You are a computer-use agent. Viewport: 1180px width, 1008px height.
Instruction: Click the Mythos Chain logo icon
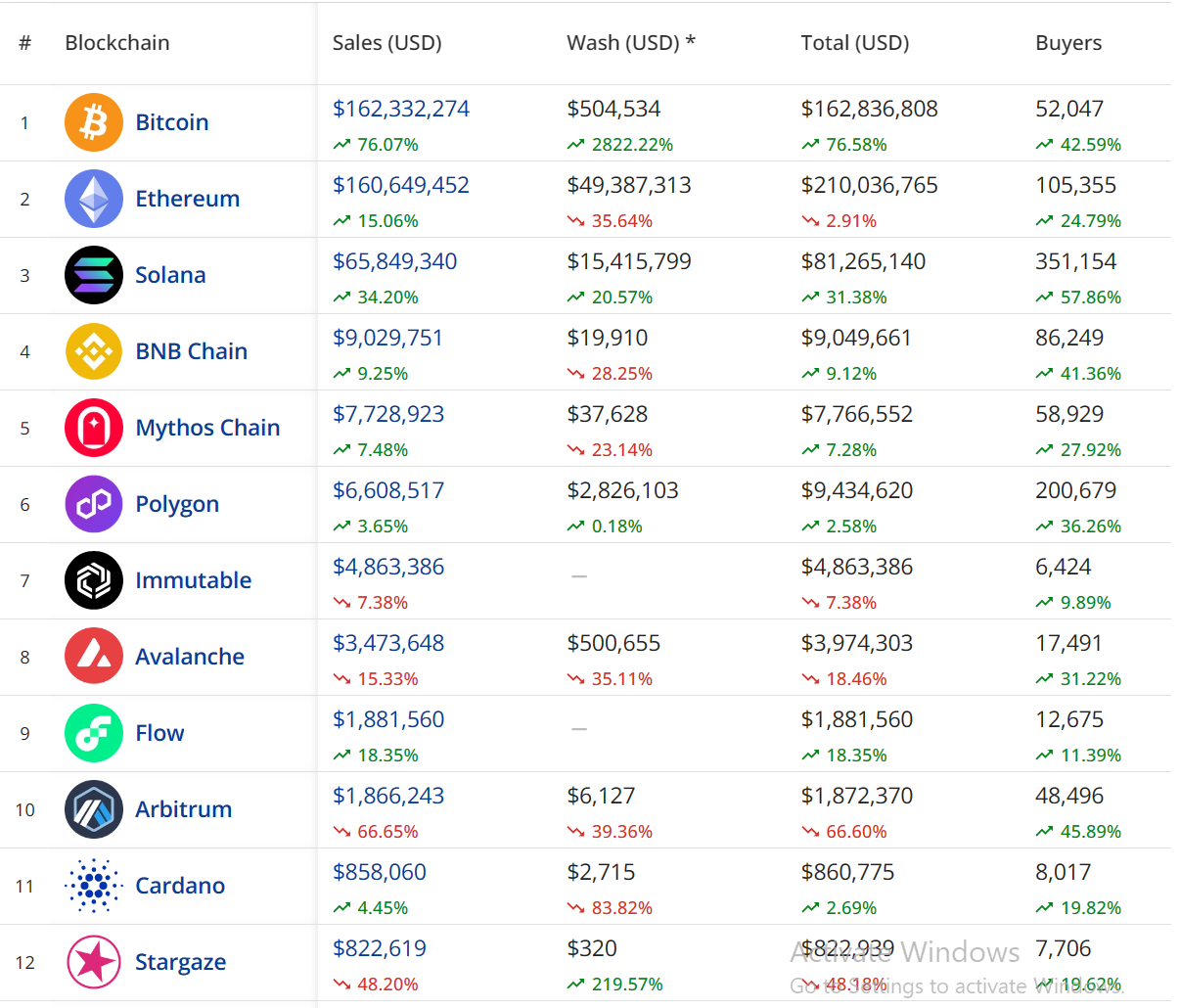[94, 428]
